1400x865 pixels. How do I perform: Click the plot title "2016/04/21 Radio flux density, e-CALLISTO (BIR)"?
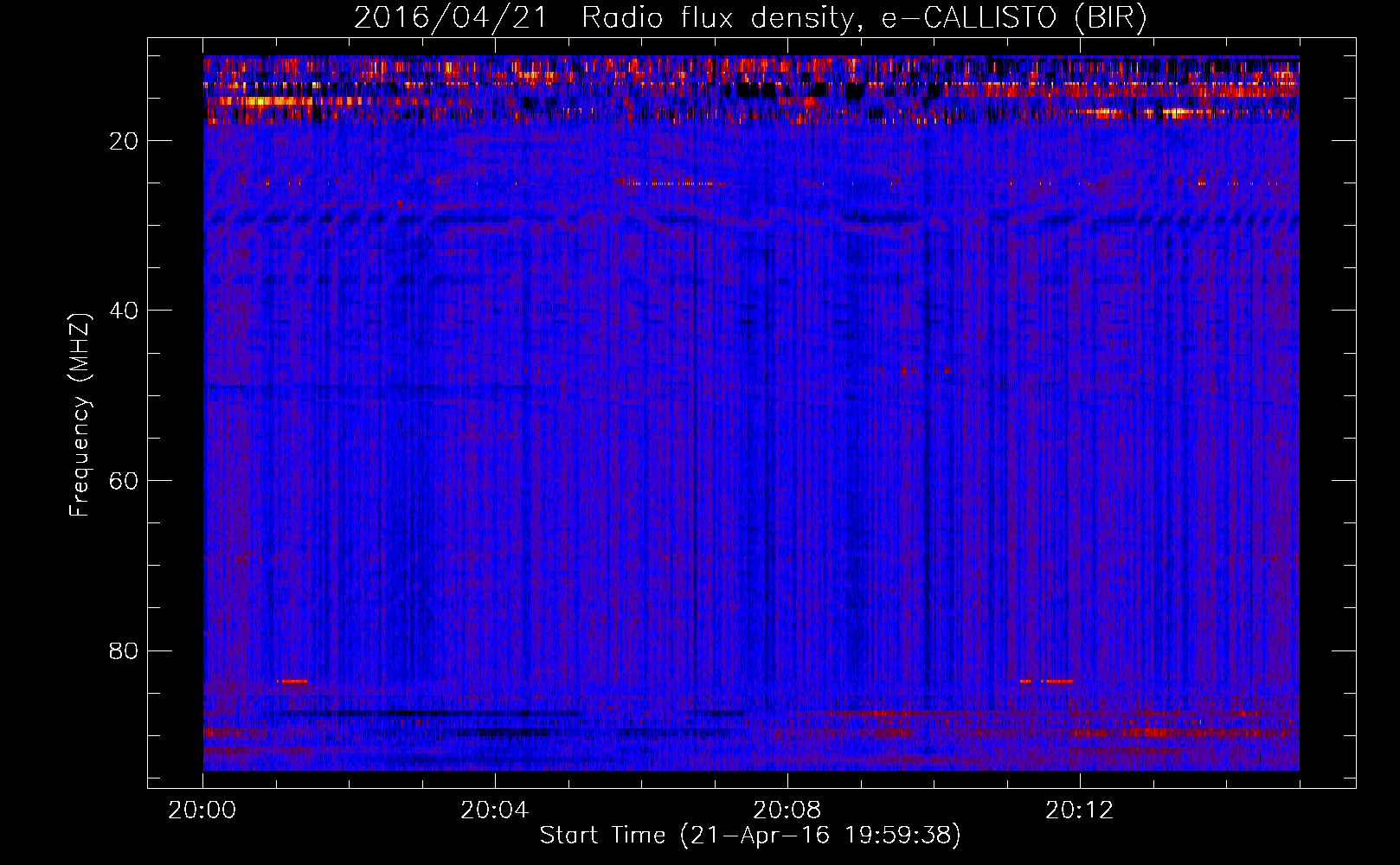pyautogui.click(x=750, y=18)
